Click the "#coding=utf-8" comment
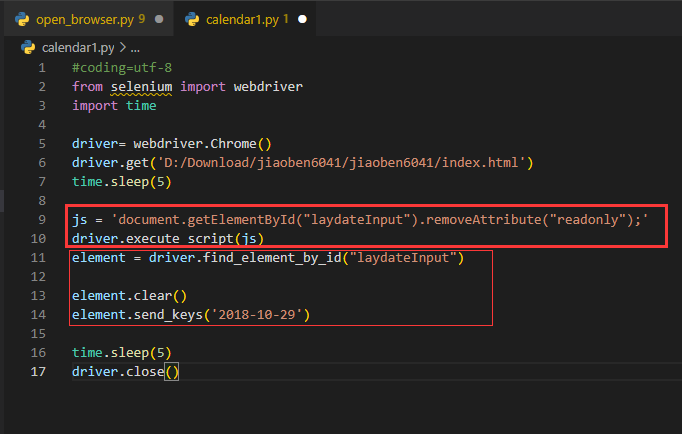This screenshot has width=682, height=434. pos(122,68)
